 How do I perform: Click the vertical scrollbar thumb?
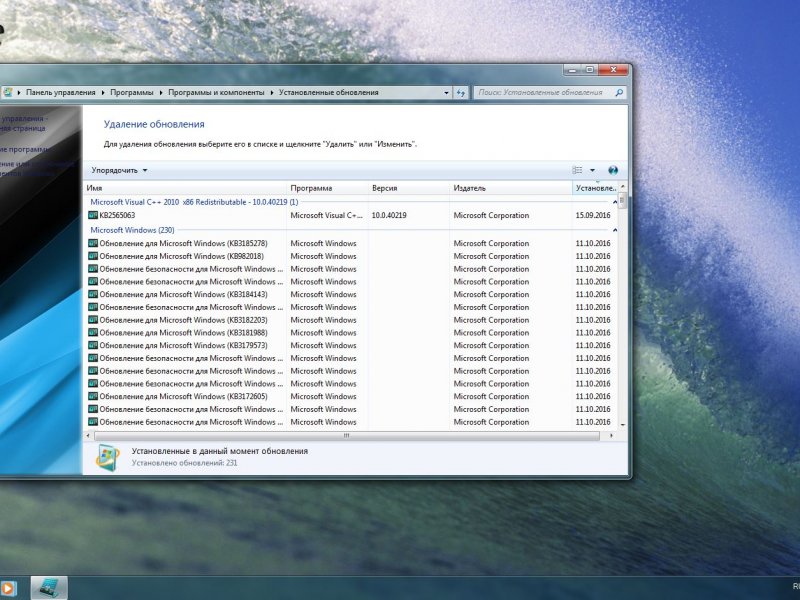[x=622, y=200]
